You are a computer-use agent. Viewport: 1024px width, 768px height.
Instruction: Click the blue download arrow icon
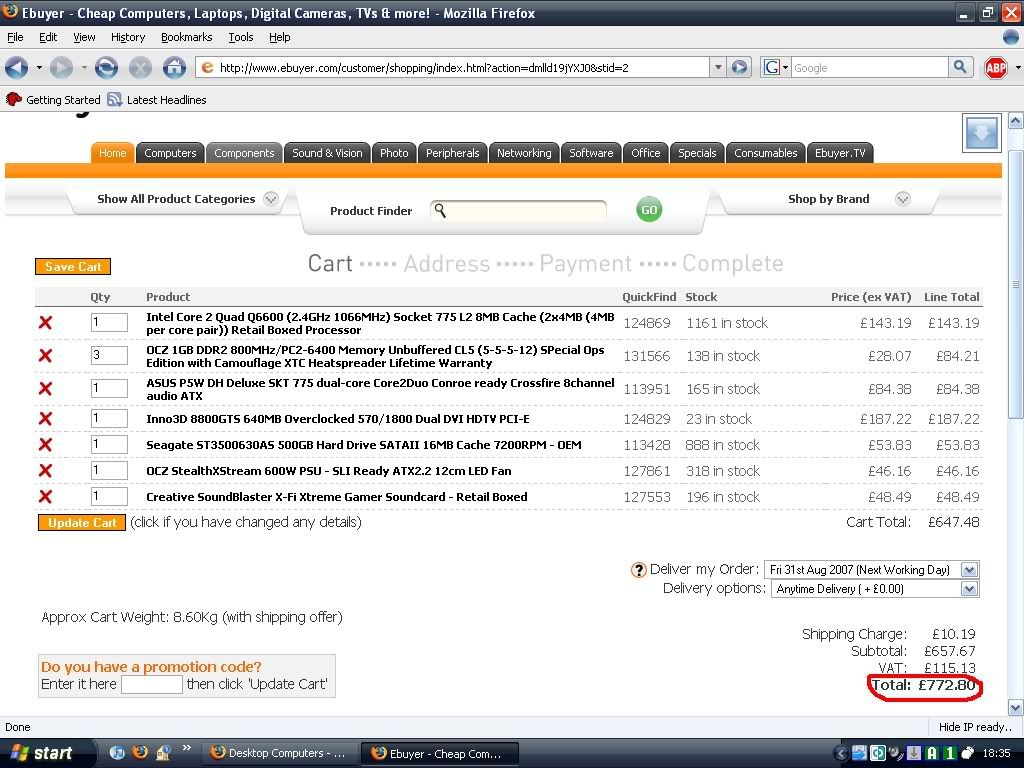tap(981, 132)
